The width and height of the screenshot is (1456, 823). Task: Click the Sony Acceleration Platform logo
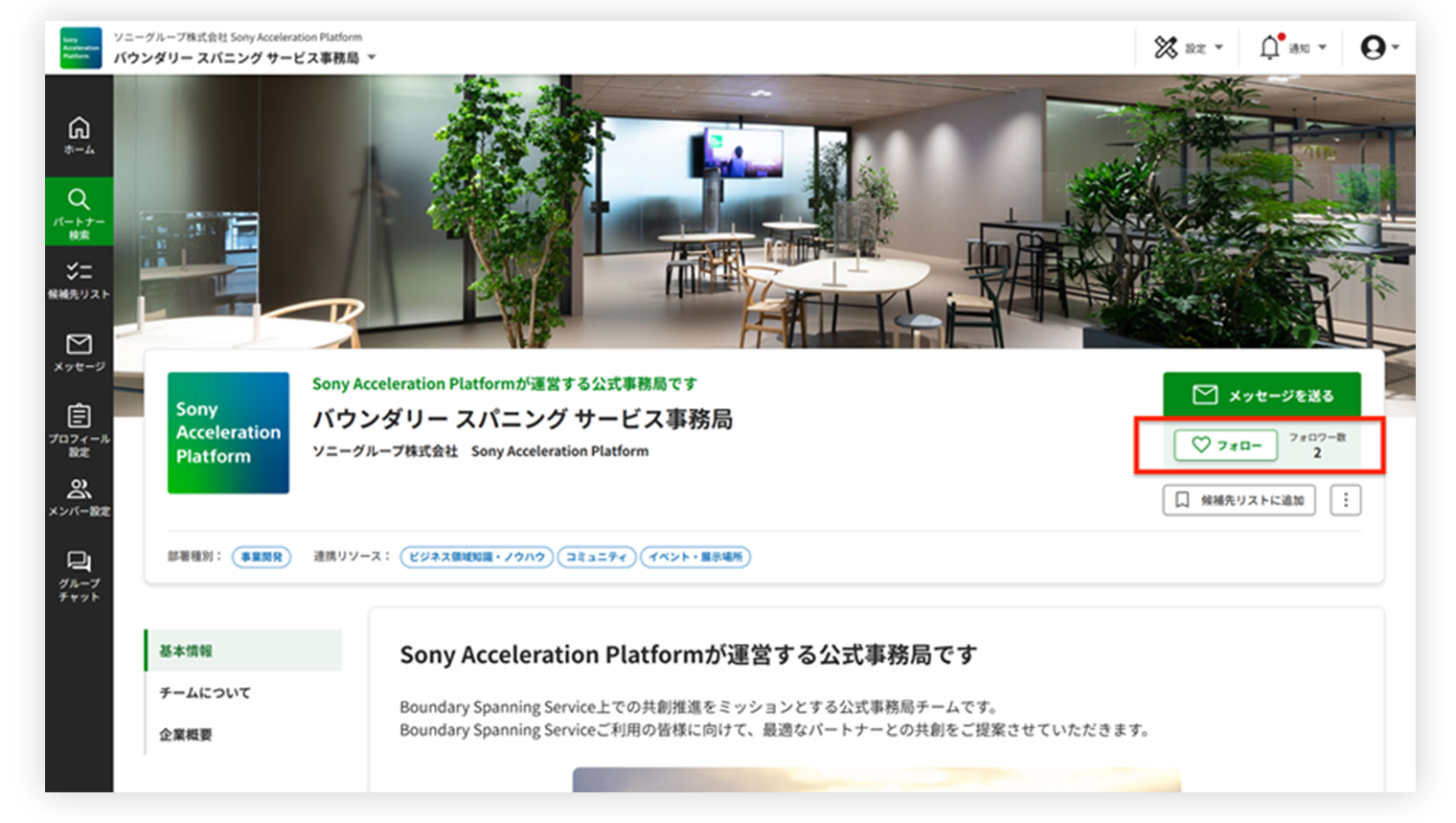click(82, 45)
